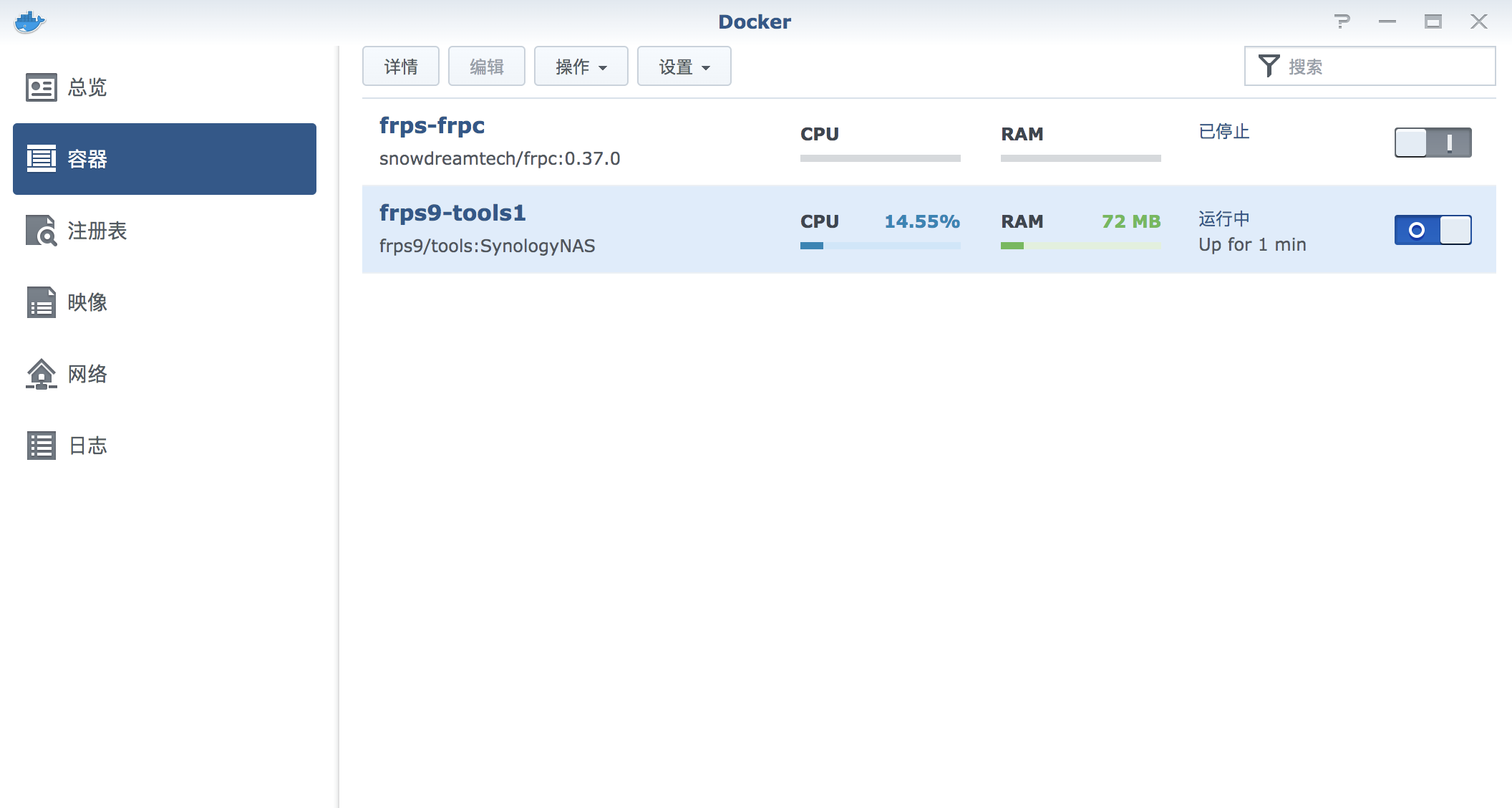The width and height of the screenshot is (1512, 808).
Task: Switch to the 映像 image section
Action: pyautogui.click(x=165, y=302)
